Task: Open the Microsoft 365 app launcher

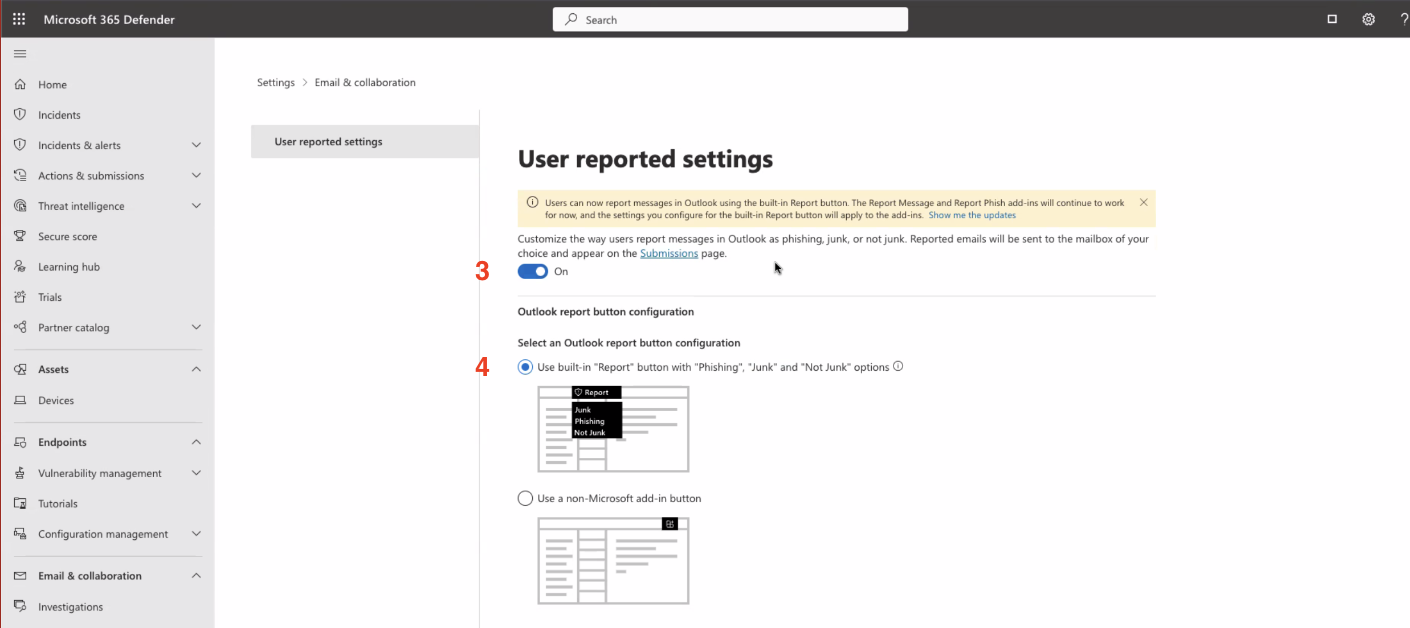Action: click(x=18, y=18)
